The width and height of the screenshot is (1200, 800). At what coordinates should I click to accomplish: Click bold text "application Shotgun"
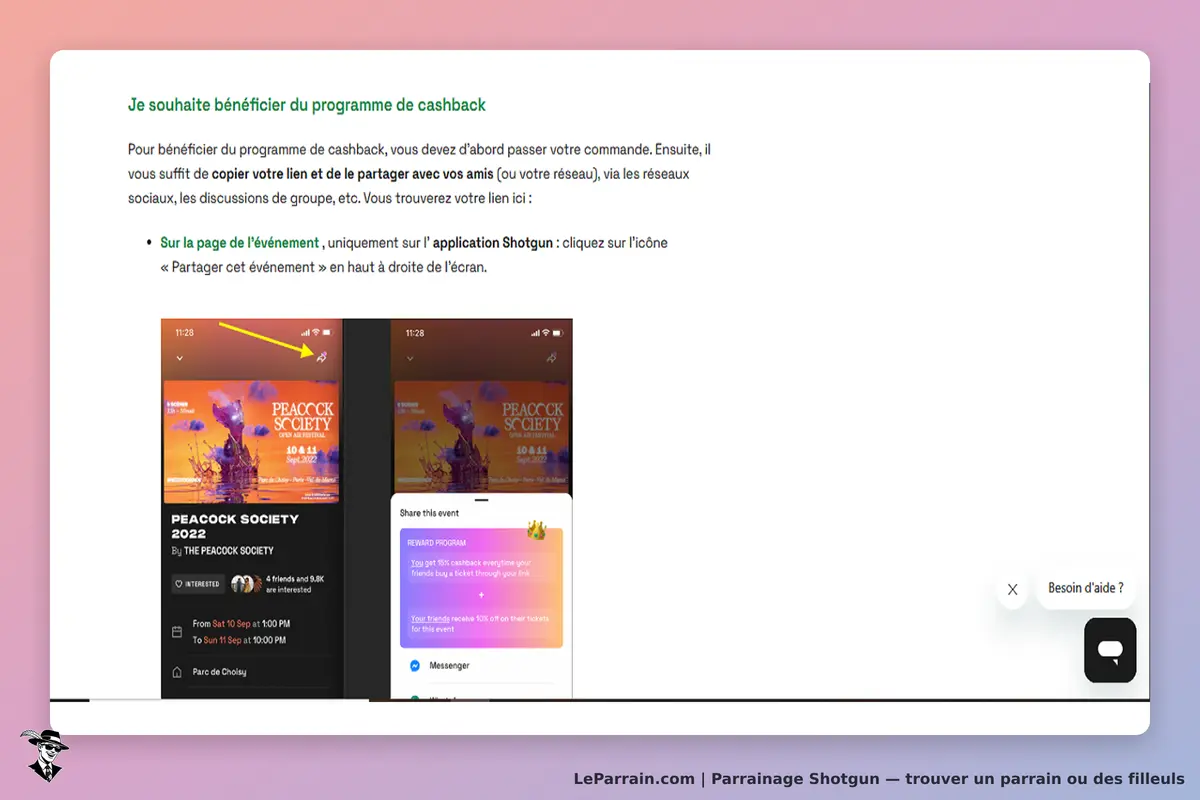pyautogui.click(x=493, y=243)
